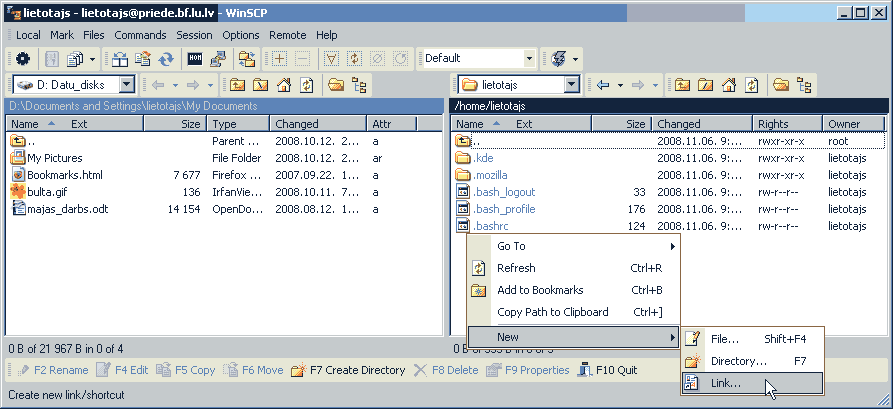Image resolution: width=893 pixels, height=409 pixels.
Task: Open local directory/bookmark folder icon
Action: click(x=336, y=85)
